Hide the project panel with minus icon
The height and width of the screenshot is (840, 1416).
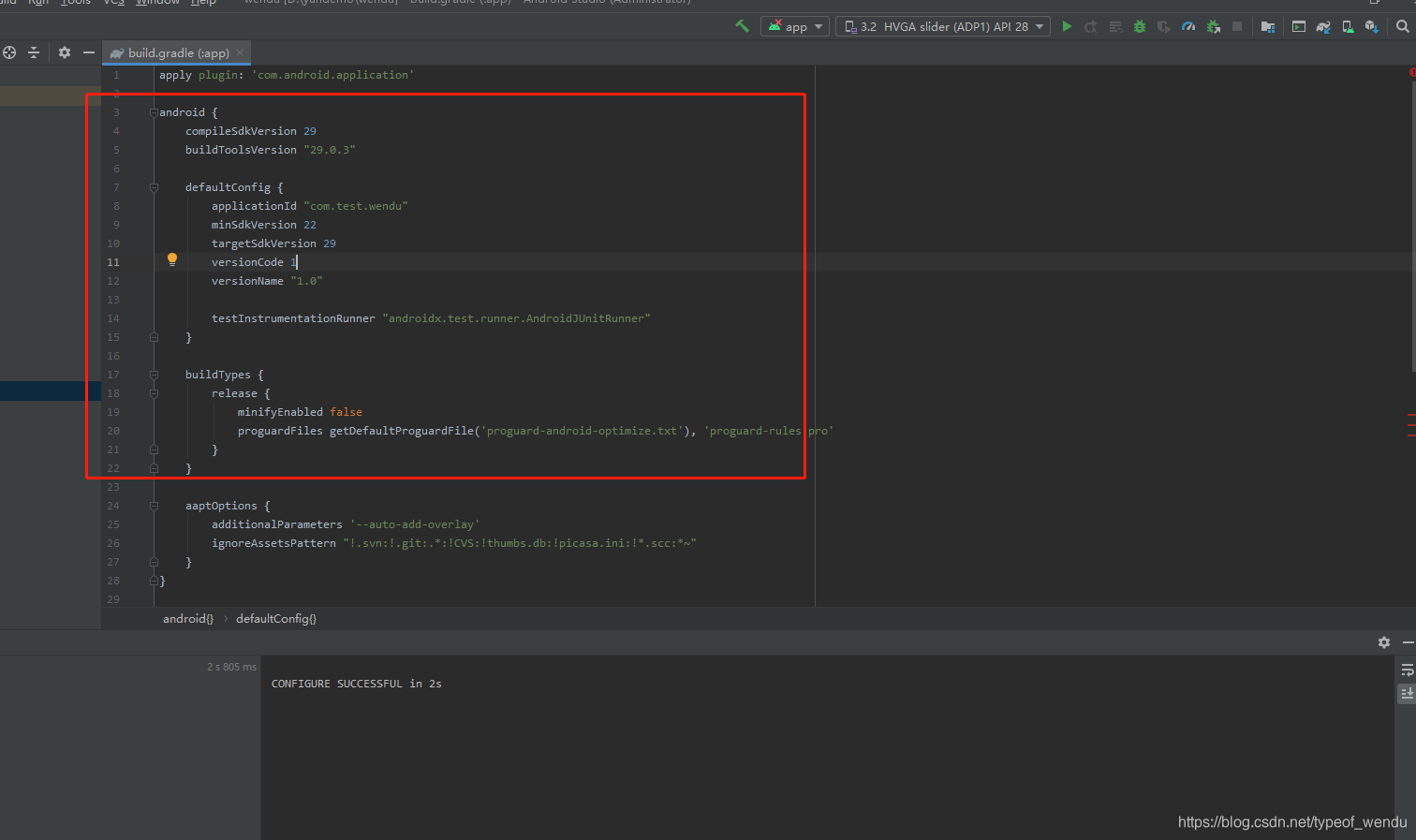(89, 52)
